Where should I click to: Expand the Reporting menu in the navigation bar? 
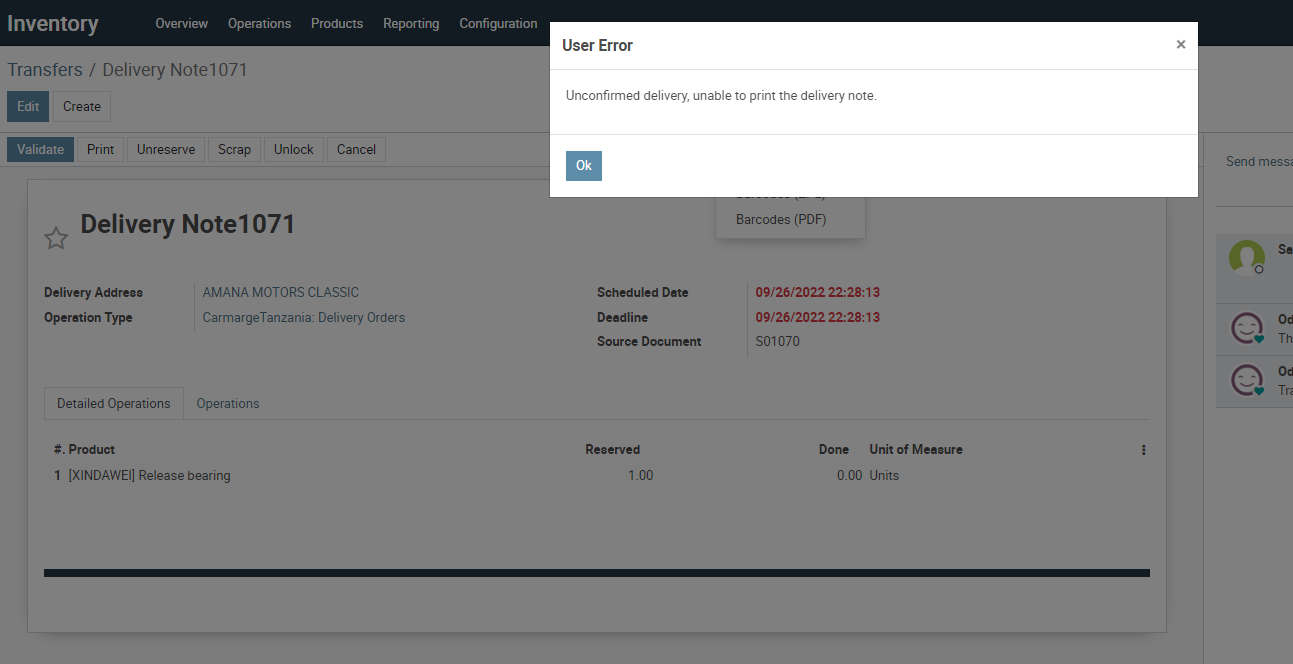[411, 23]
